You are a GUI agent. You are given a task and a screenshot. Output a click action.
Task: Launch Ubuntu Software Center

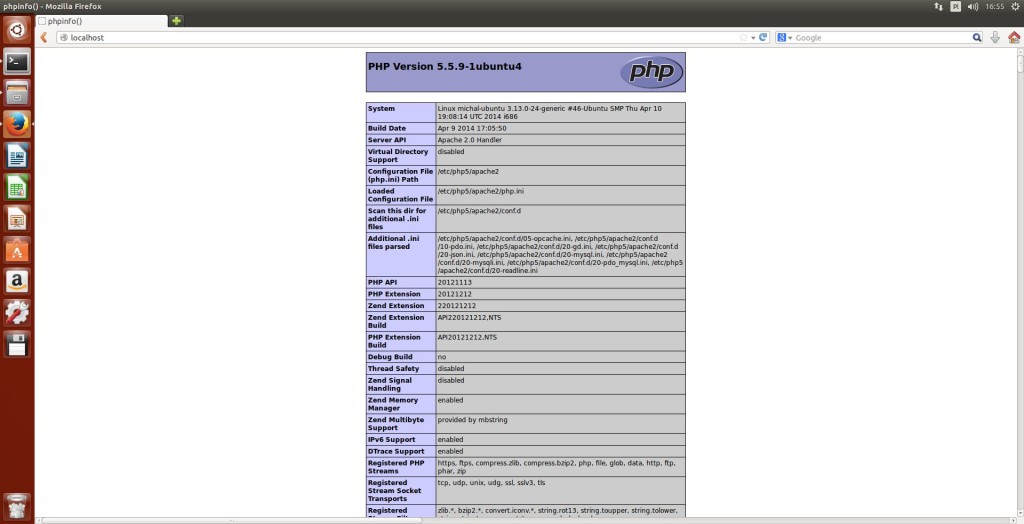[x=17, y=250]
